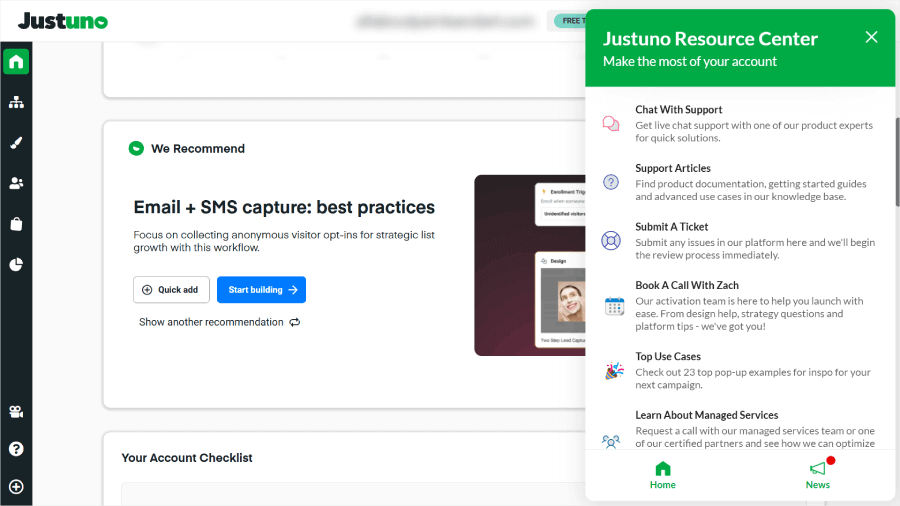Screen dimensions: 900x506
Task: Select the paintbrush design icon in sidebar
Action: (x=16, y=143)
